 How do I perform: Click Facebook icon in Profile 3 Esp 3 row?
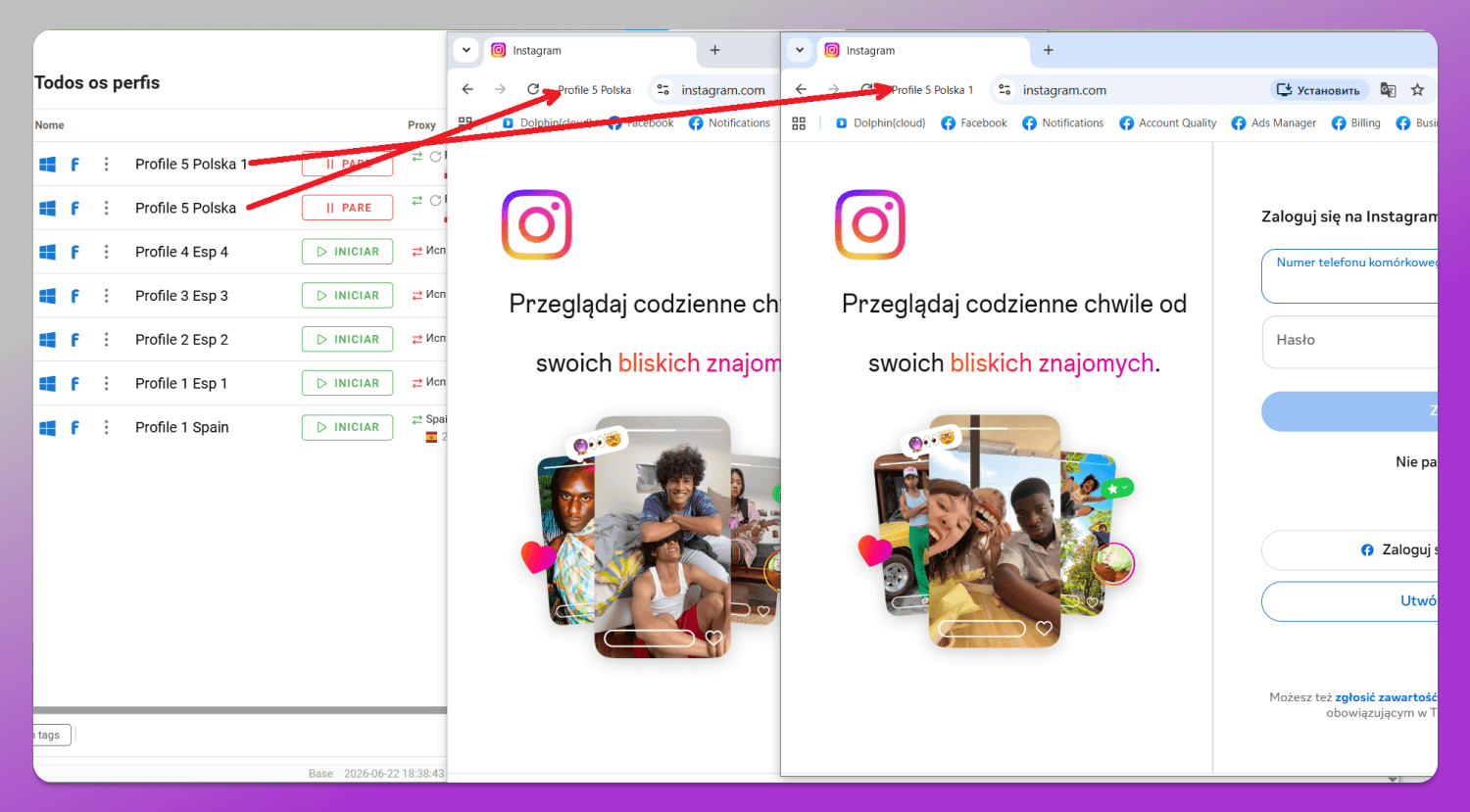74,296
